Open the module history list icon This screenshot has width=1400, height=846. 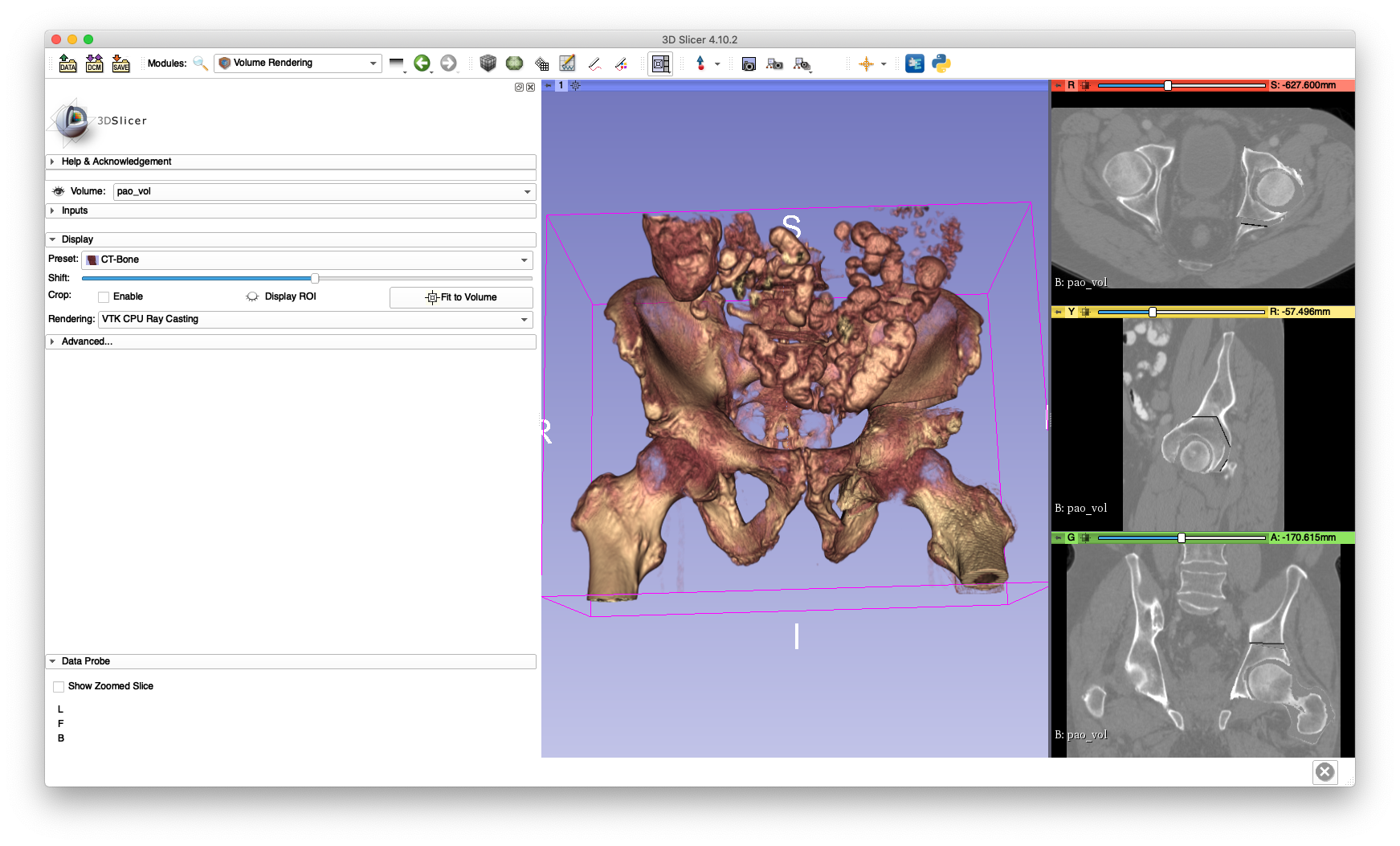pos(397,63)
